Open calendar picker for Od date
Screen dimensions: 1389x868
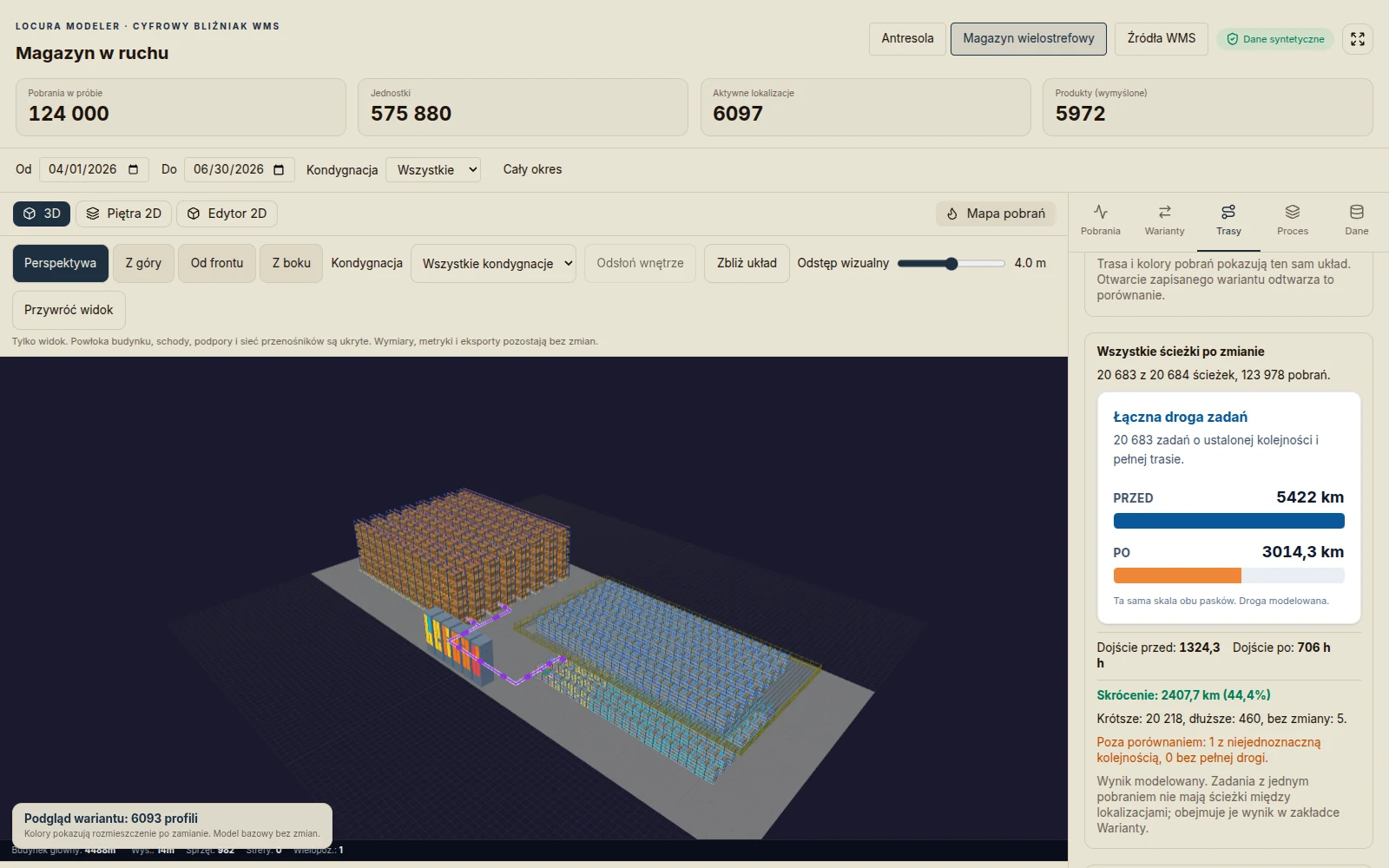pos(134,169)
